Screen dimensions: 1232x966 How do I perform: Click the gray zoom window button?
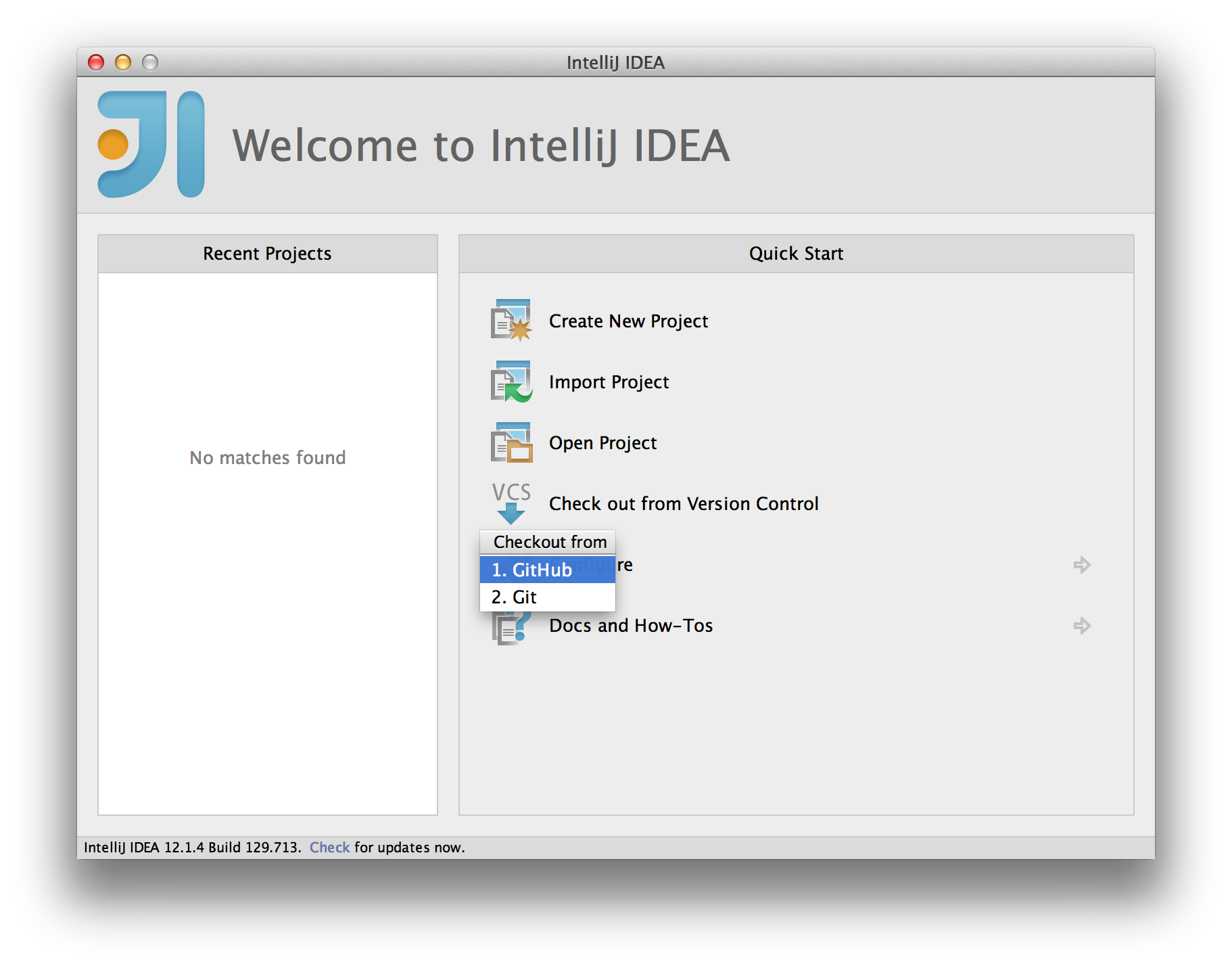pos(150,62)
